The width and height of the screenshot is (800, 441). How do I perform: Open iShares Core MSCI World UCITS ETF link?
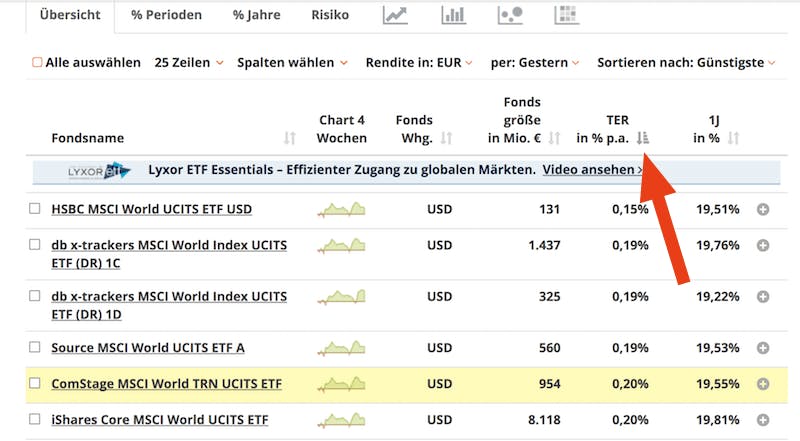pos(160,420)
